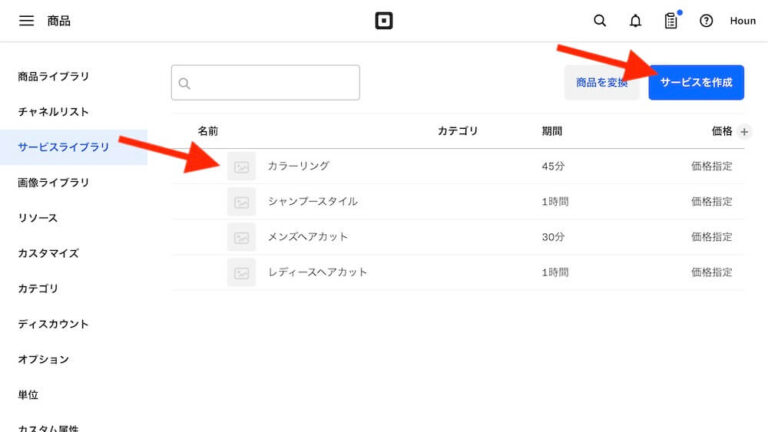Click the Square logo icon

pos(384,21)
